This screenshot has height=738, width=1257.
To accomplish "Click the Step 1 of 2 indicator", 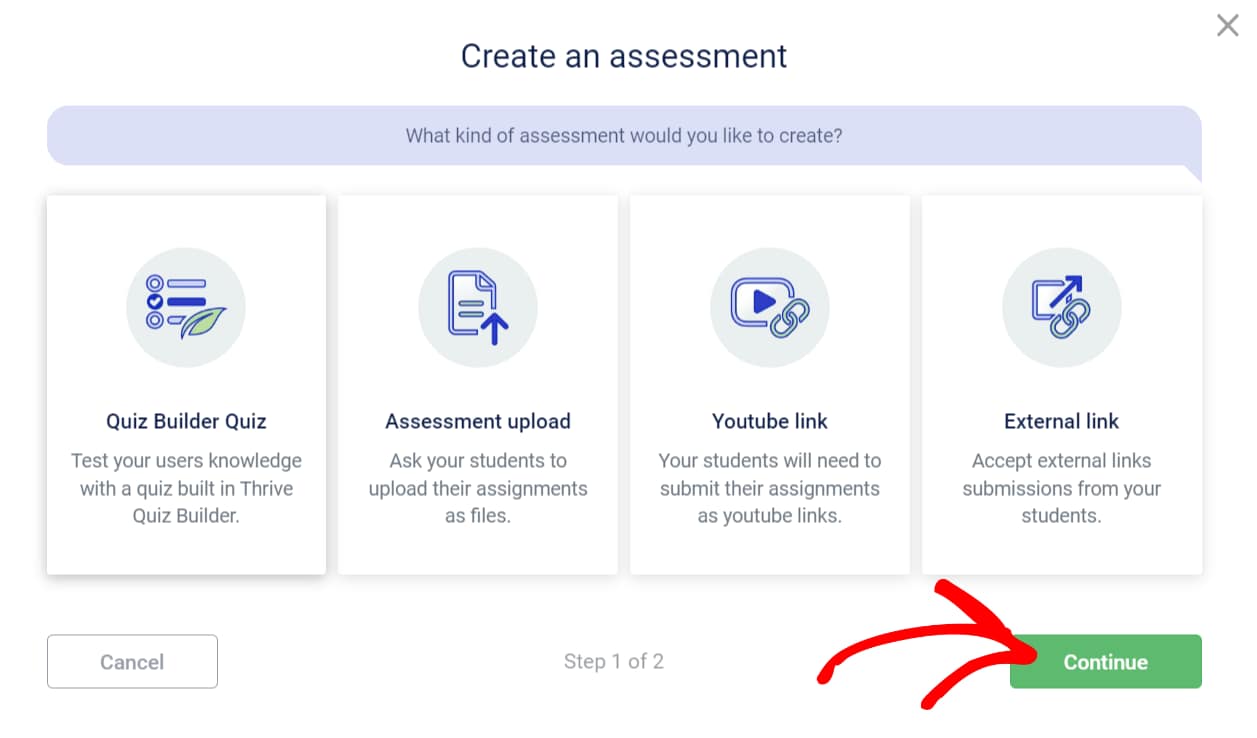I will tap(614, 661).
